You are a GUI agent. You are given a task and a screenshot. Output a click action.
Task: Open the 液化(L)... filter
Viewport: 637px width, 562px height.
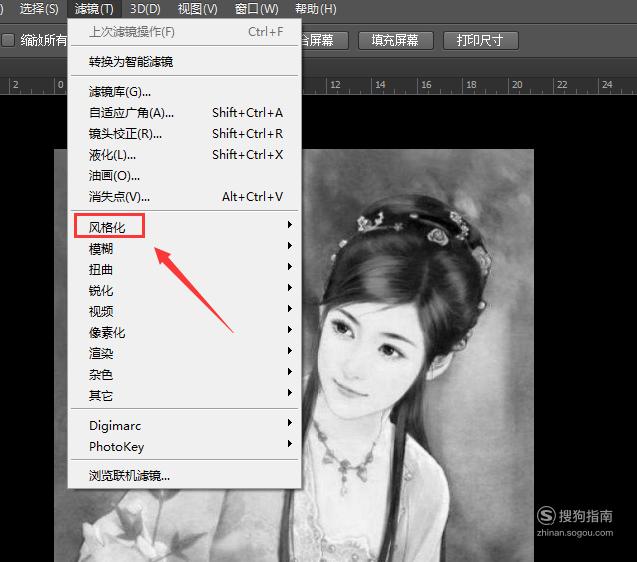pos(185,155)
